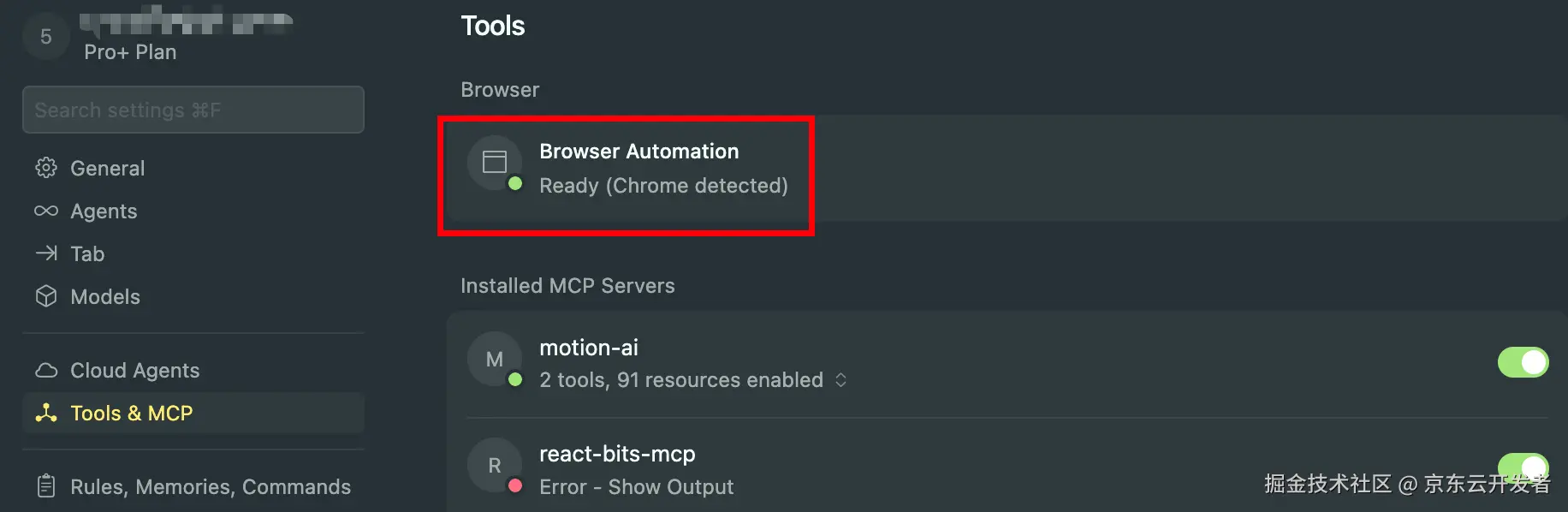Select the Models settings label
This screenshot has height=512, width=1568.
105,296
